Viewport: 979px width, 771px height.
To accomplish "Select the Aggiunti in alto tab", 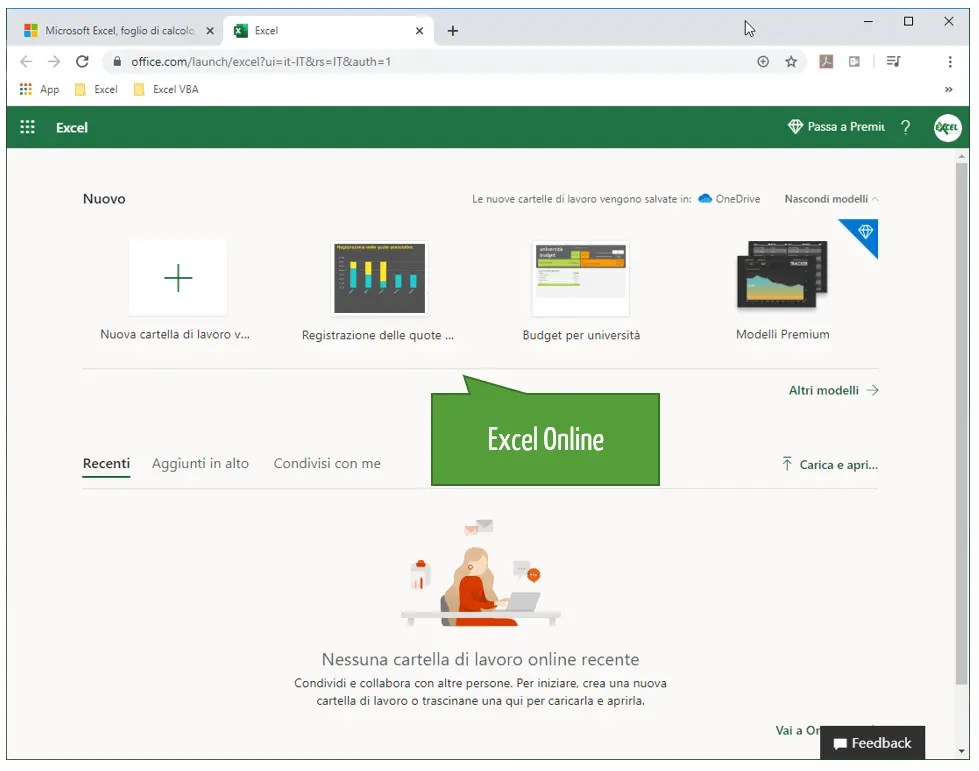I will click(200, 464).
